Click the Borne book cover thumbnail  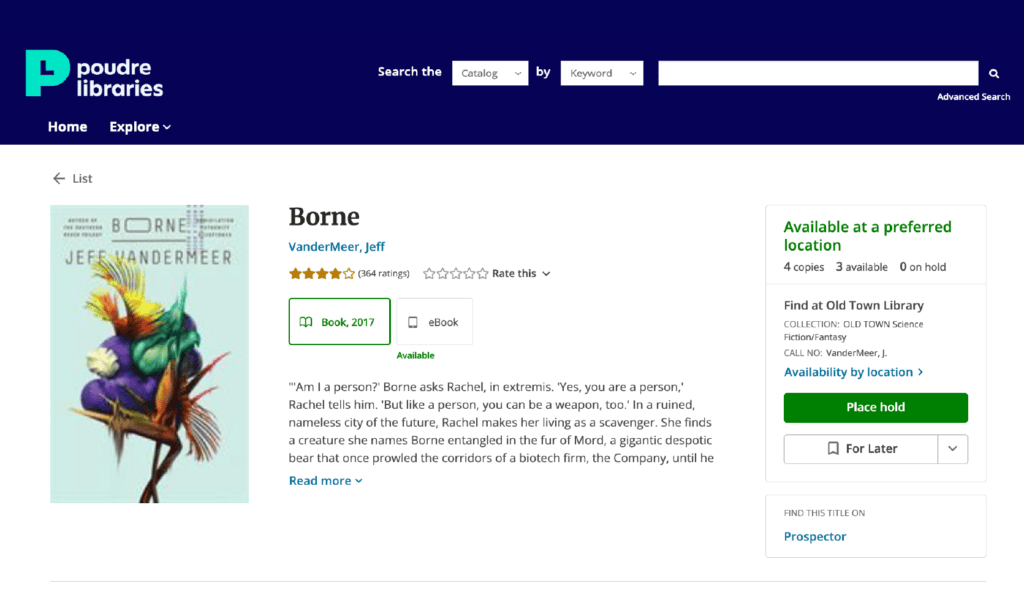149,353
